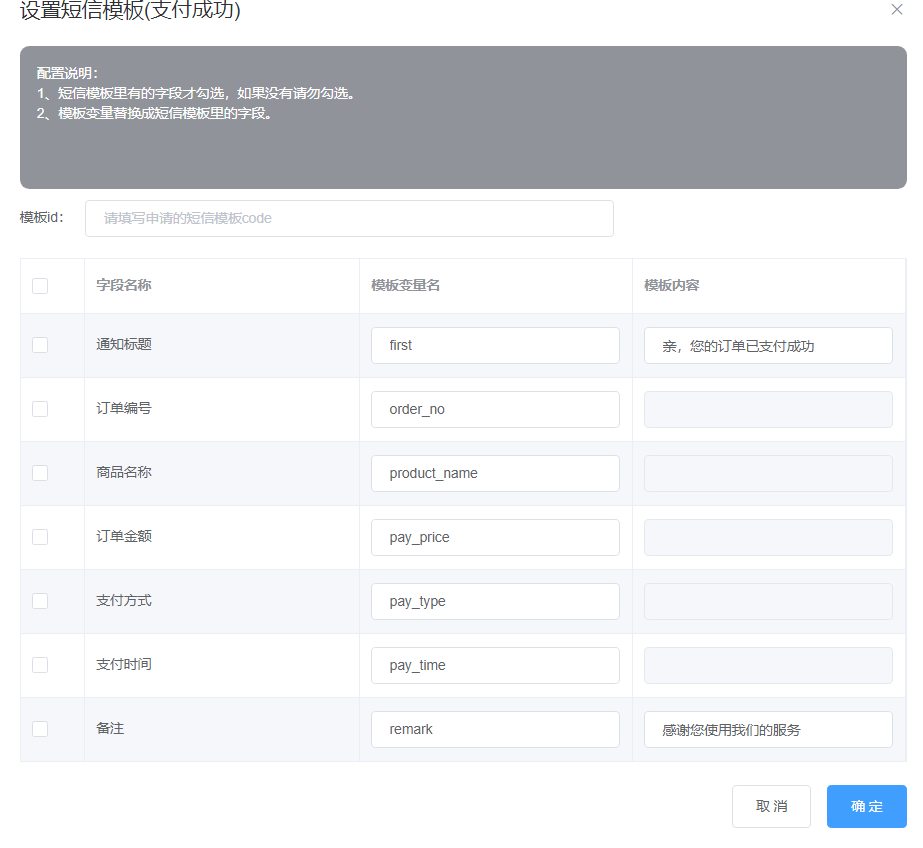Click the template content field for 订单编号
Screen dimensions: 923x848
pos(768,410)
